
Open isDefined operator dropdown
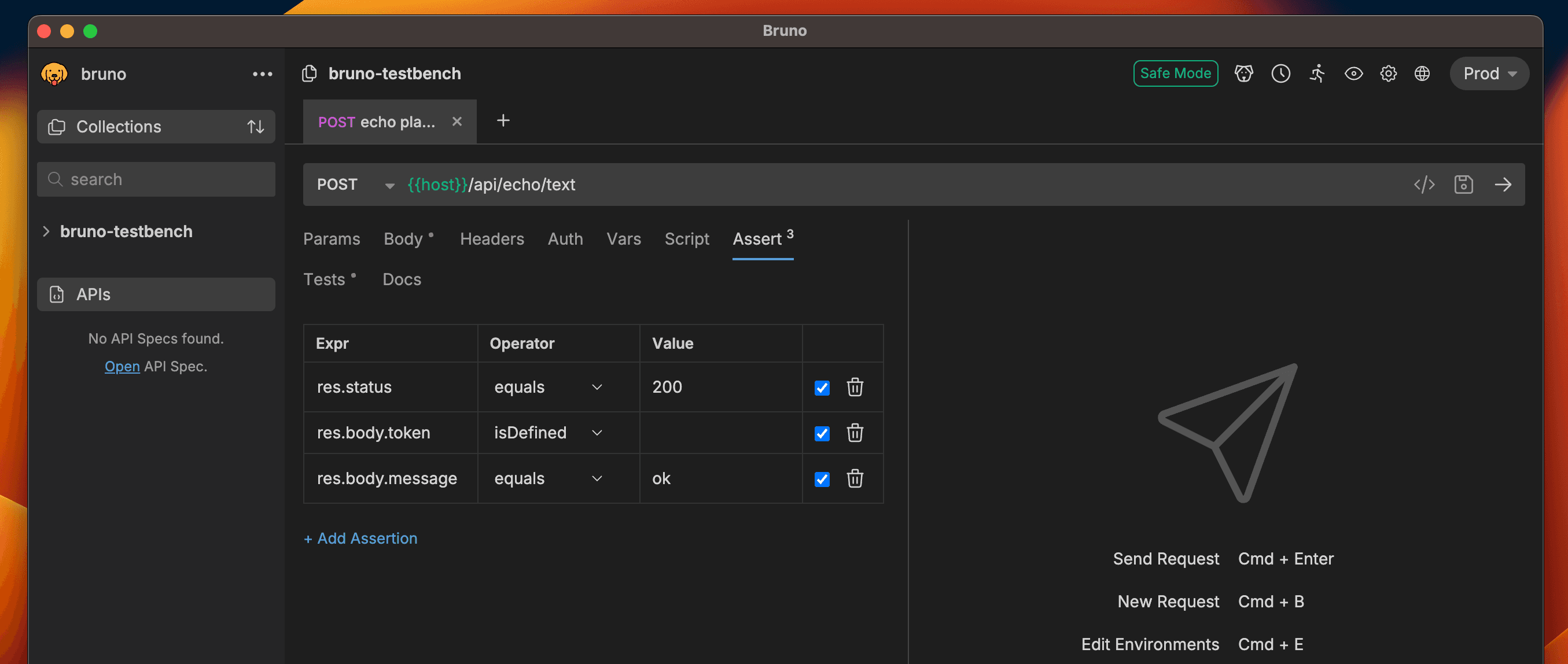coord(548,433)
